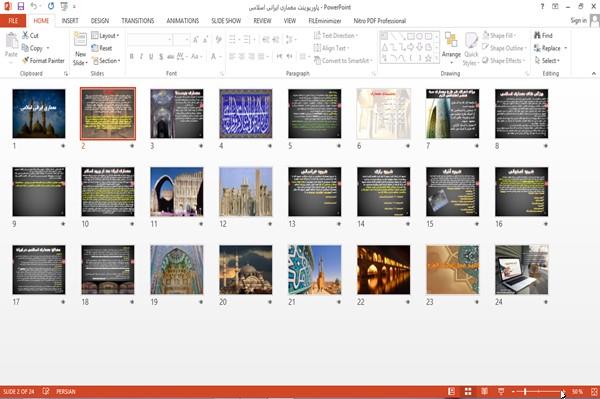Collapse the ribbon with the arrow
The height and width of the screenshot is (399, 600).
click(593, 73)
